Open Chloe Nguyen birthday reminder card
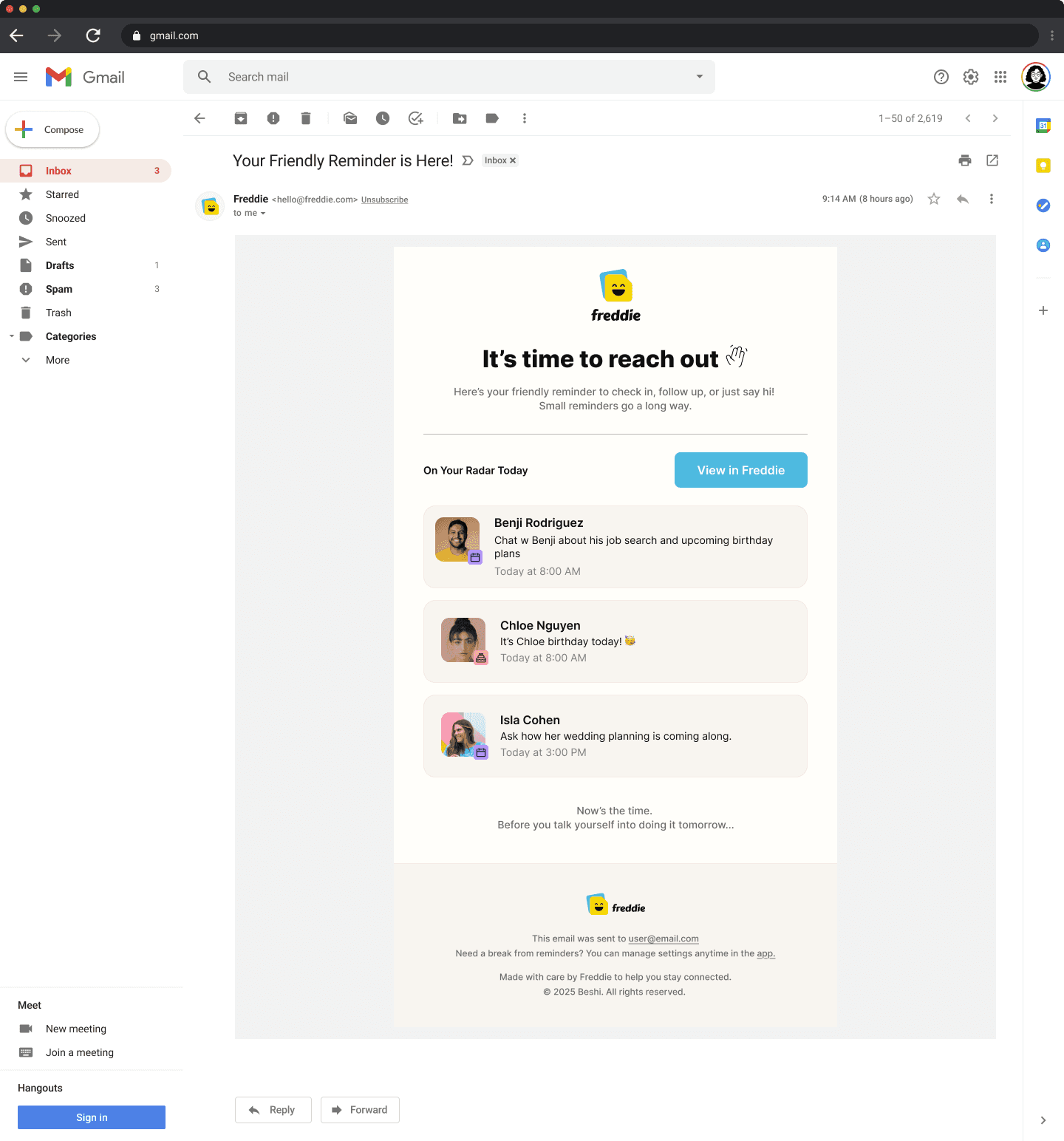 pyautogui.click(x=615, y=641)
